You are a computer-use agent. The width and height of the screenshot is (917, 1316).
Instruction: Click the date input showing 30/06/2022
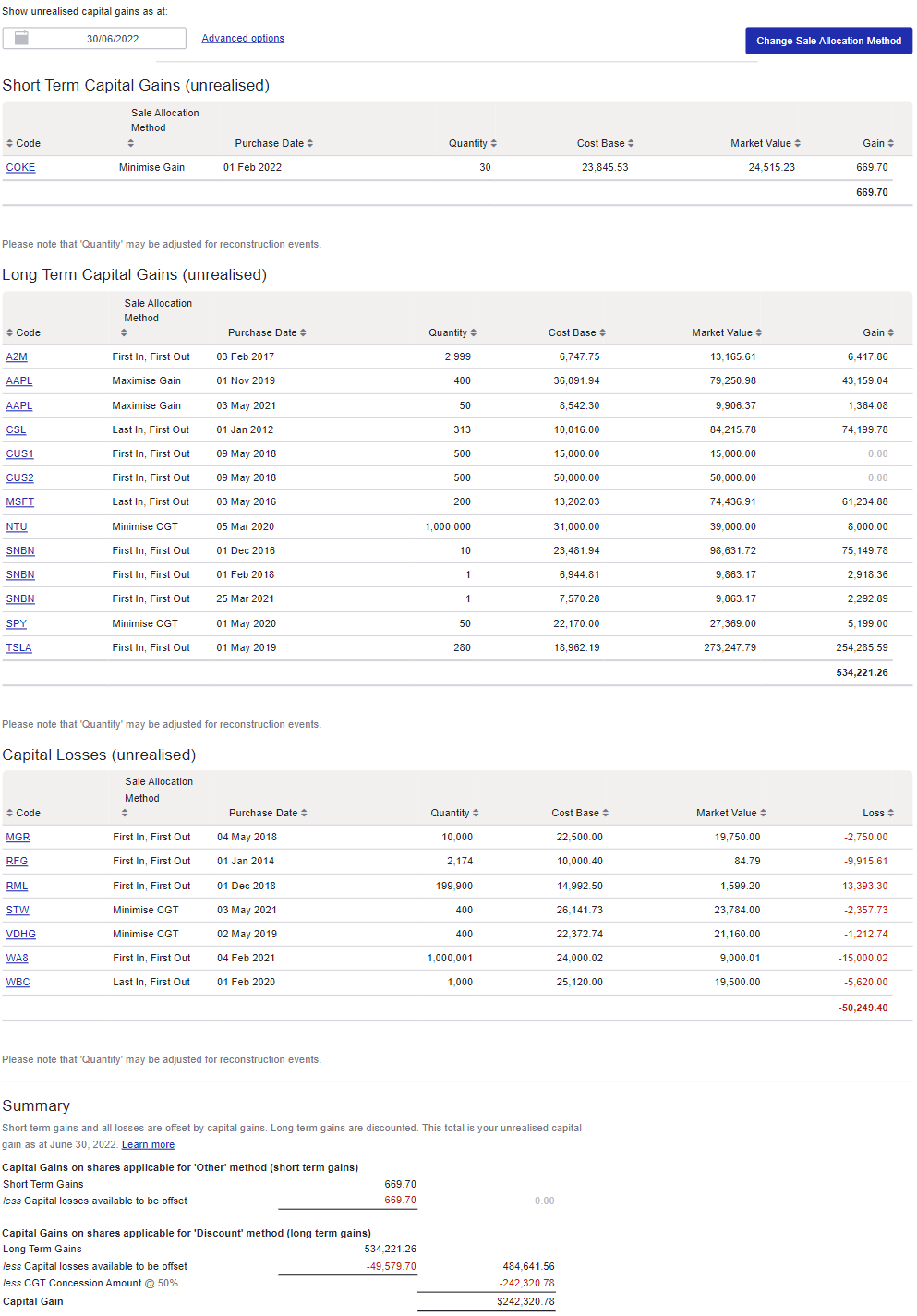[x=111, y=38]
